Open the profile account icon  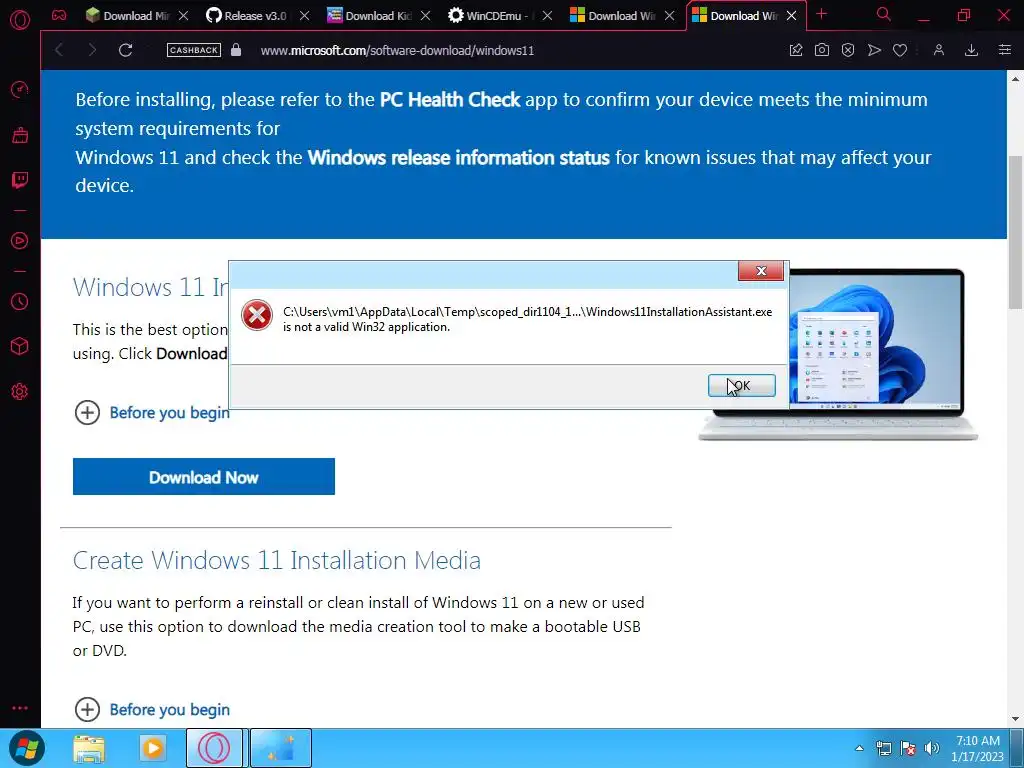[938, 50]
